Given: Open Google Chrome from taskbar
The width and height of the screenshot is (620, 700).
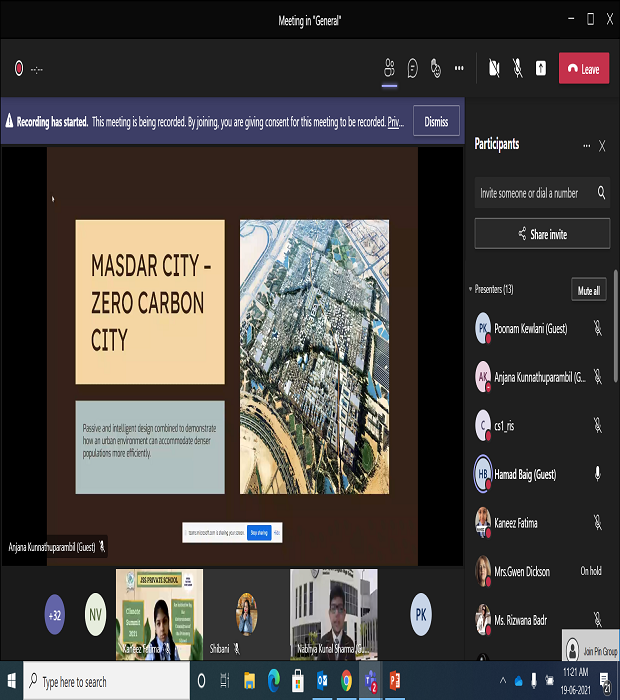Looking at the screenshot, I should 346,681.
